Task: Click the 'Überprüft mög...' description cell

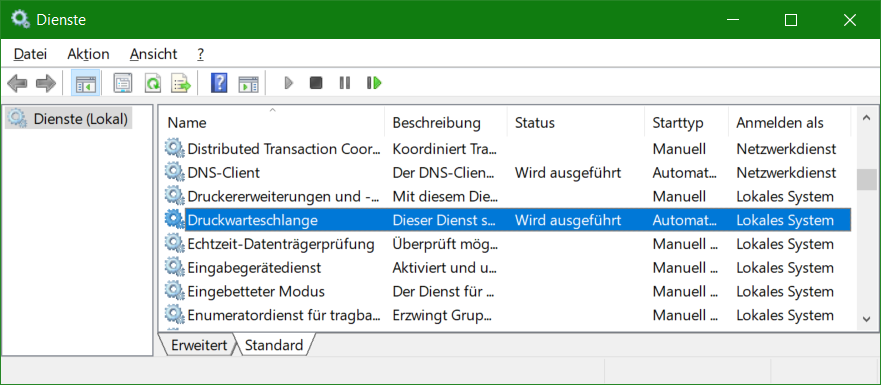Action: point(444,244)
